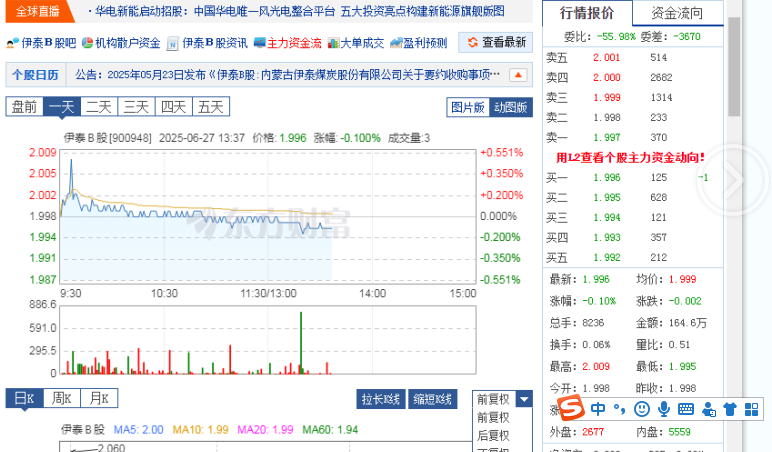This screenshot has width=772, height=452.
Task: Select 日K chart tab
Action: coord(24,398)
